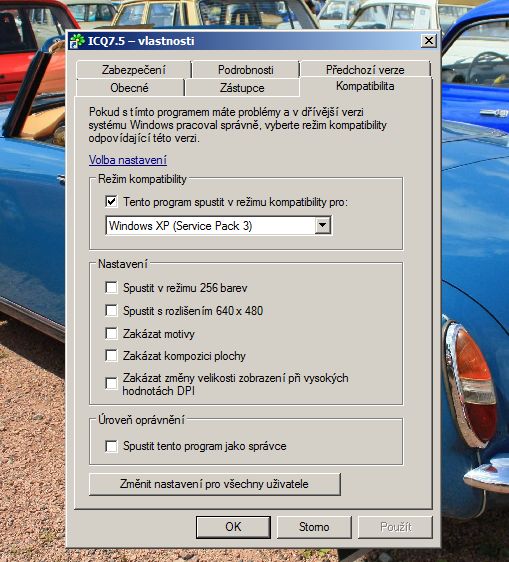Click the Režim kompatibility group label
The height and width of the screenshot is (562, 509).
142,179
